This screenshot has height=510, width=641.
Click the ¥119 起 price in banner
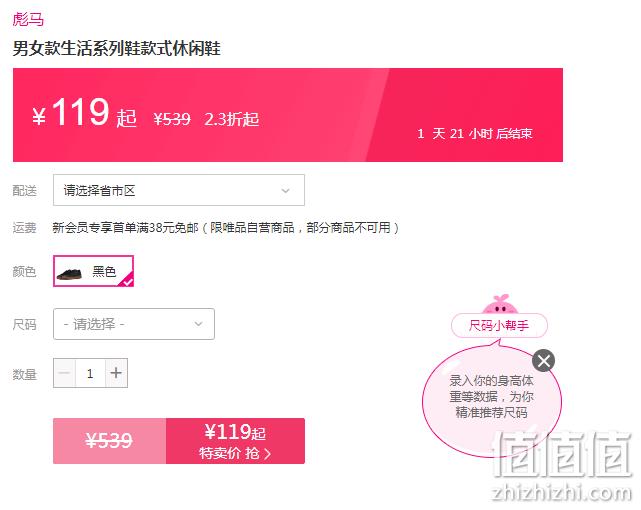(84, 112)
